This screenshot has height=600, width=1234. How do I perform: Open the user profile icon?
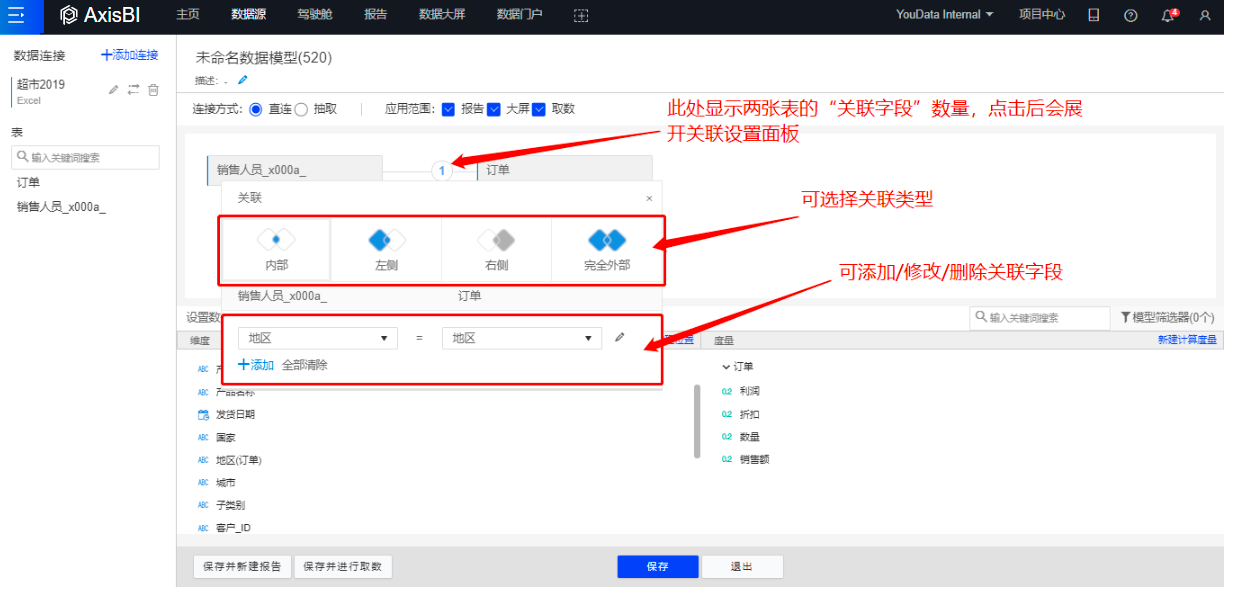point(1205,15)
